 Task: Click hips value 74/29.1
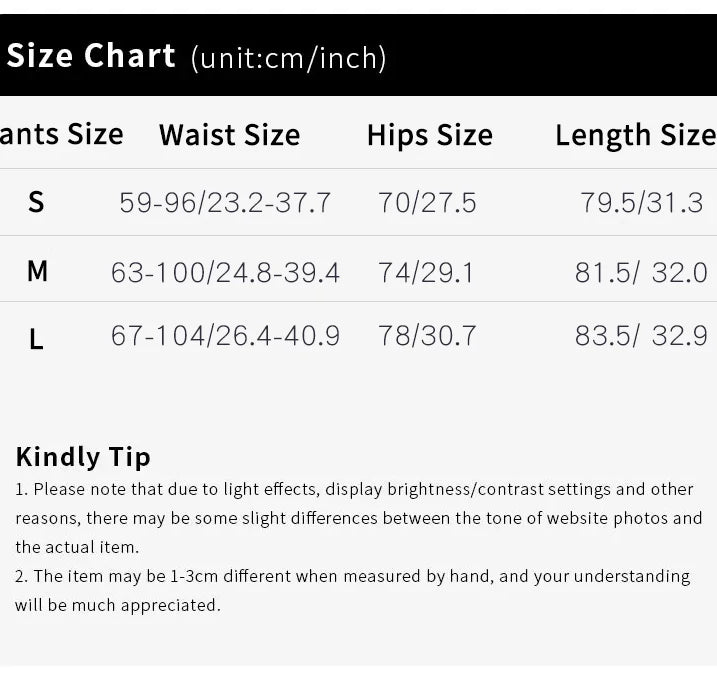(425, 272)
